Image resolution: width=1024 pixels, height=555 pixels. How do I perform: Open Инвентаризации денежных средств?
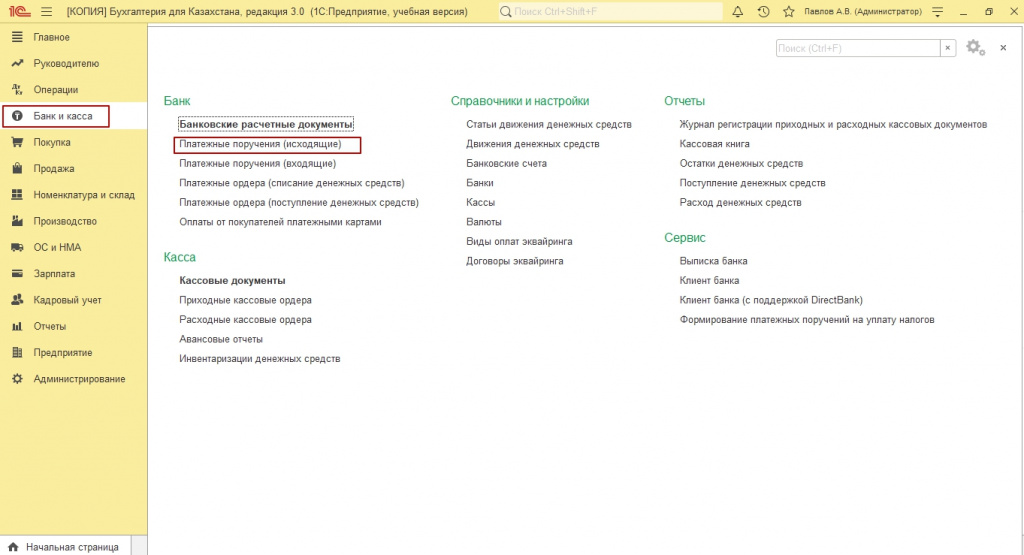(x=259, y=358)
